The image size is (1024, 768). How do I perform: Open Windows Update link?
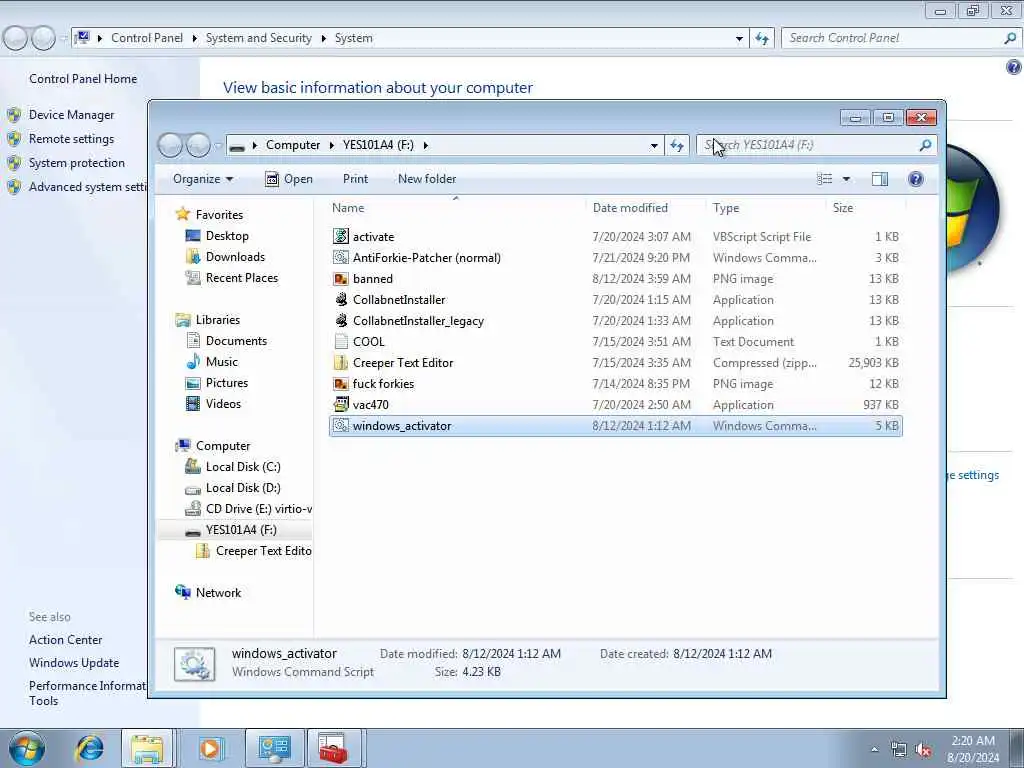click(x=74, y=663)
